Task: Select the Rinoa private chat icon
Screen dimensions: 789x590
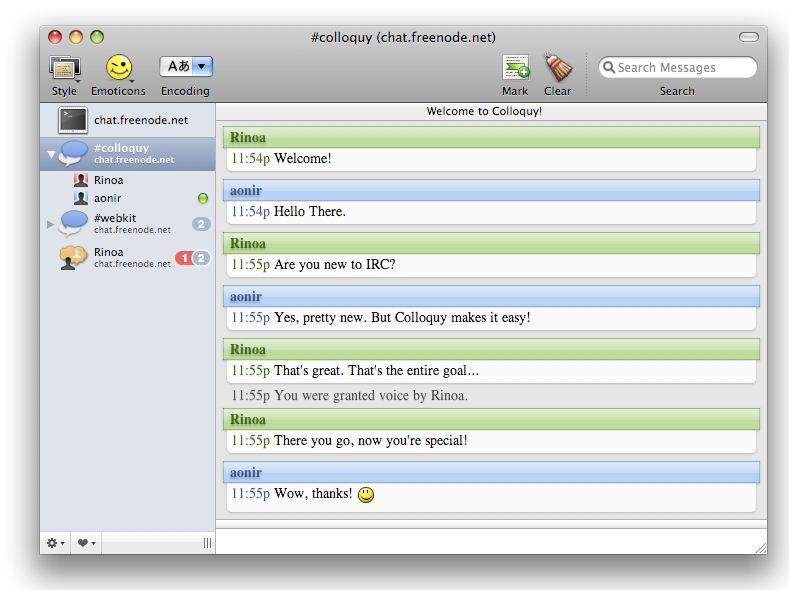Action: [x=73, y=257]
